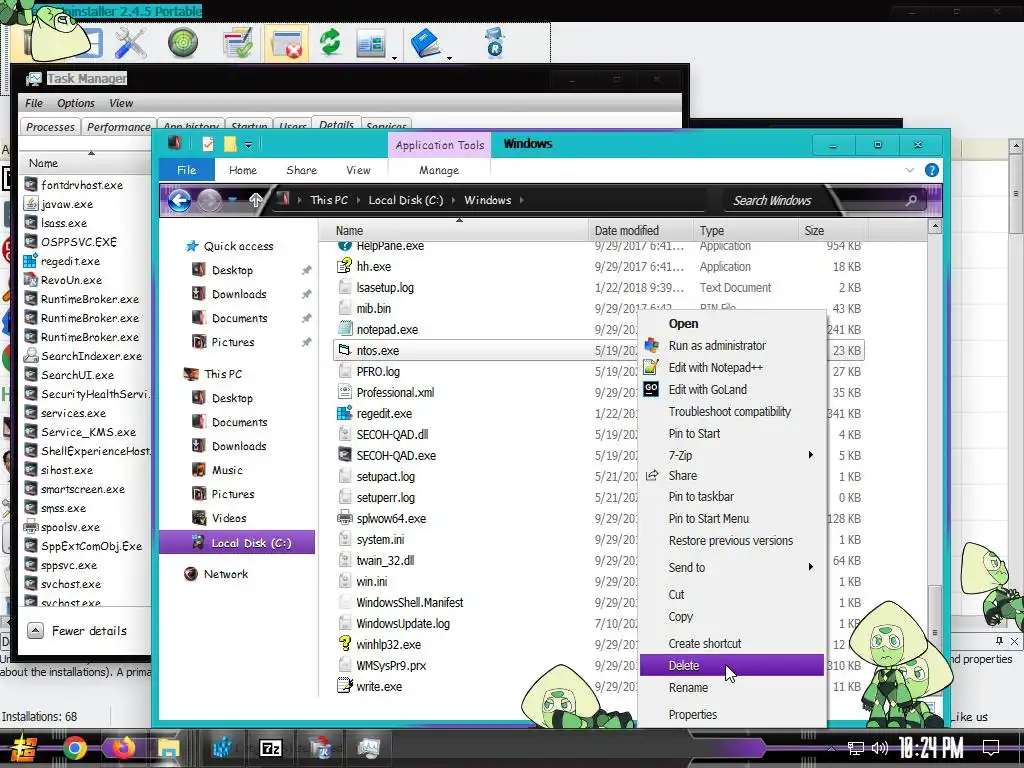
Task: Click the new folder icon in title bar
Action: tap(230, 144)
